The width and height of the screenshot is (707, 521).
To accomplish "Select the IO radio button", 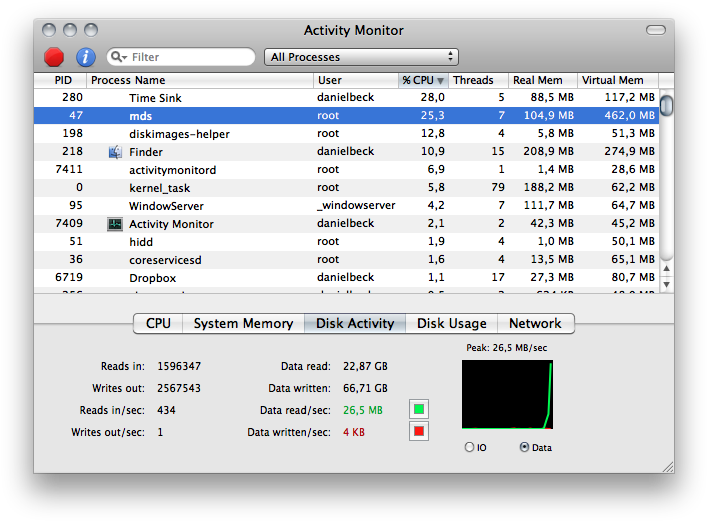I will pos(469,447).
